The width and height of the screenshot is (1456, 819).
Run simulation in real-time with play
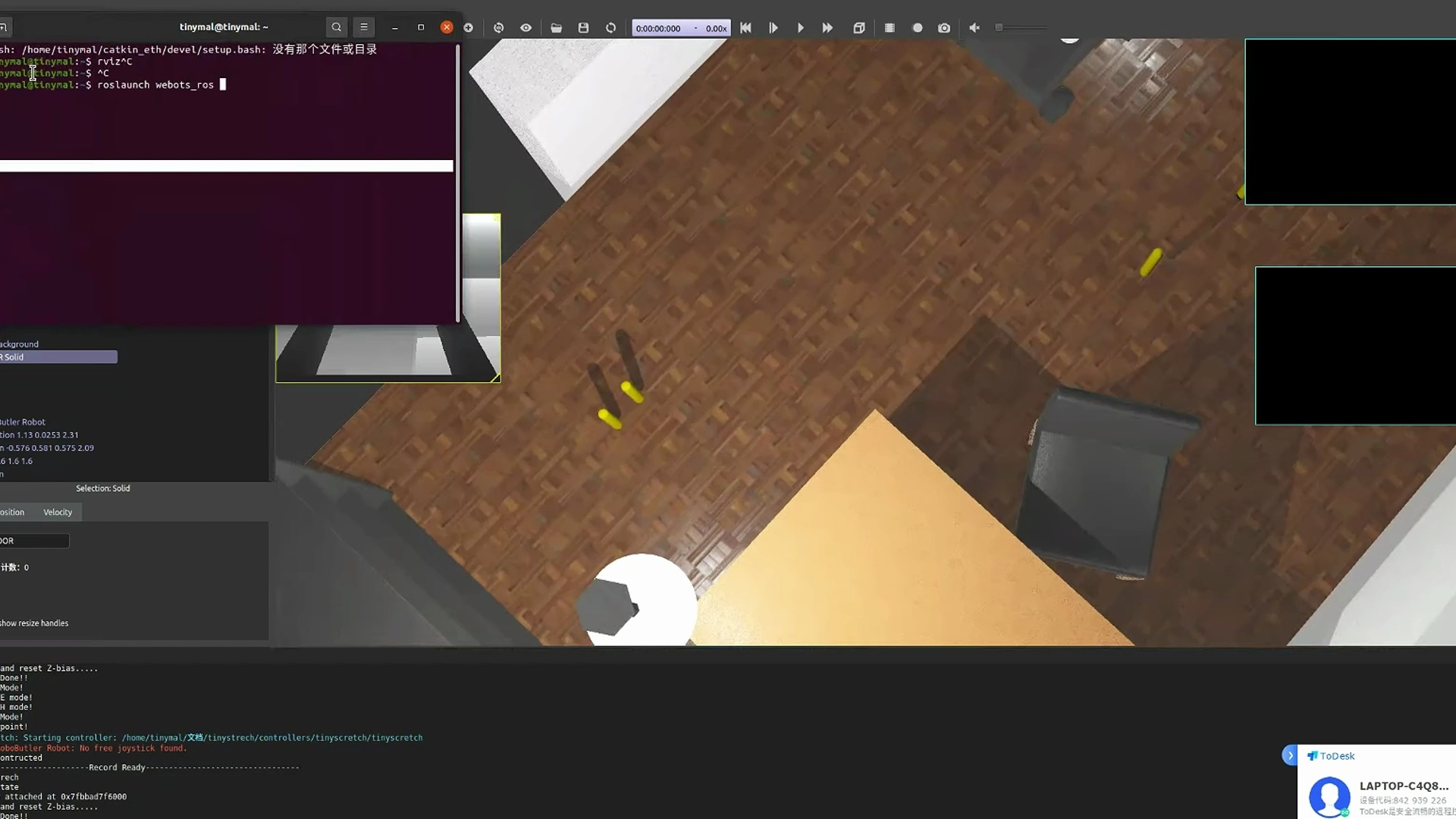(800, 28)
